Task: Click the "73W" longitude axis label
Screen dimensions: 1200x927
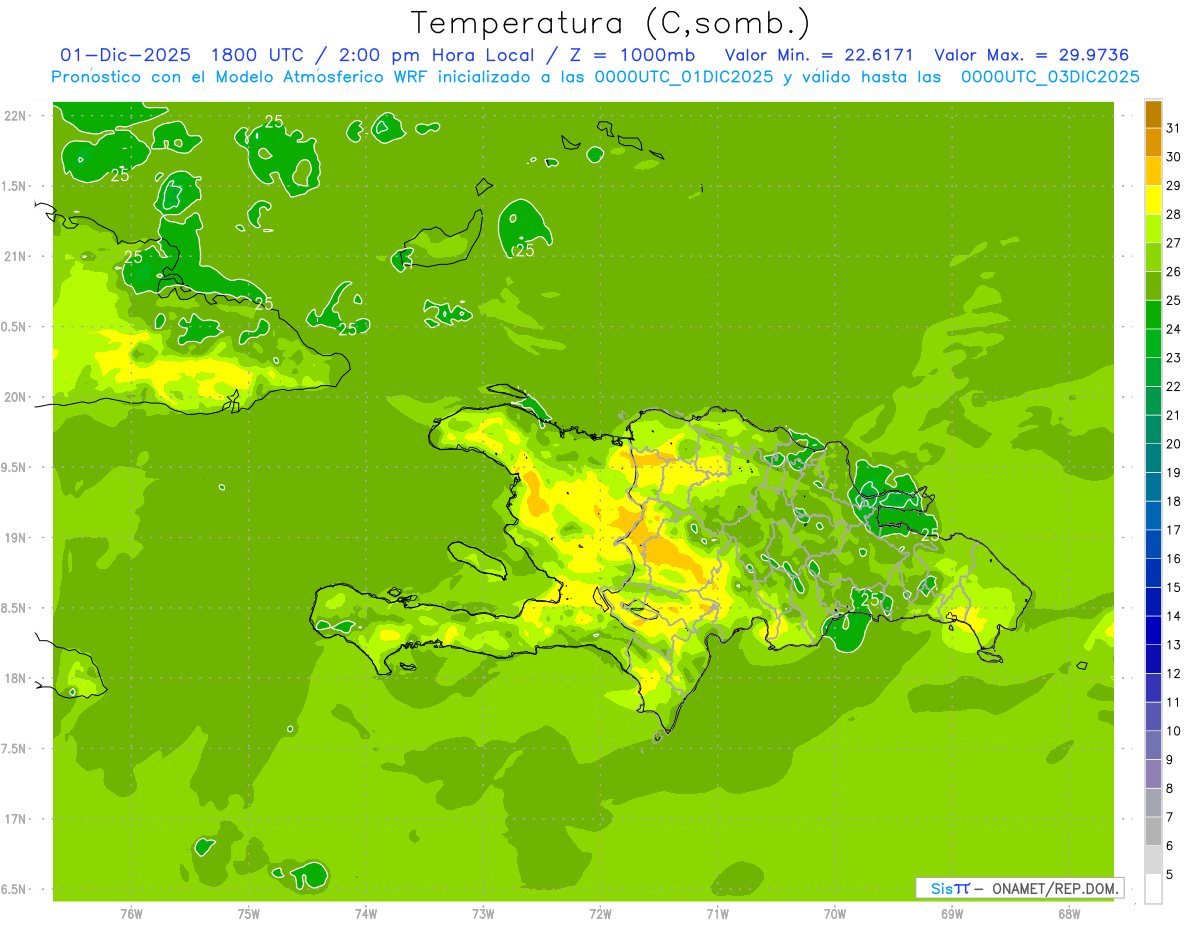Action: pyautogui.click(x=483, y=914)
